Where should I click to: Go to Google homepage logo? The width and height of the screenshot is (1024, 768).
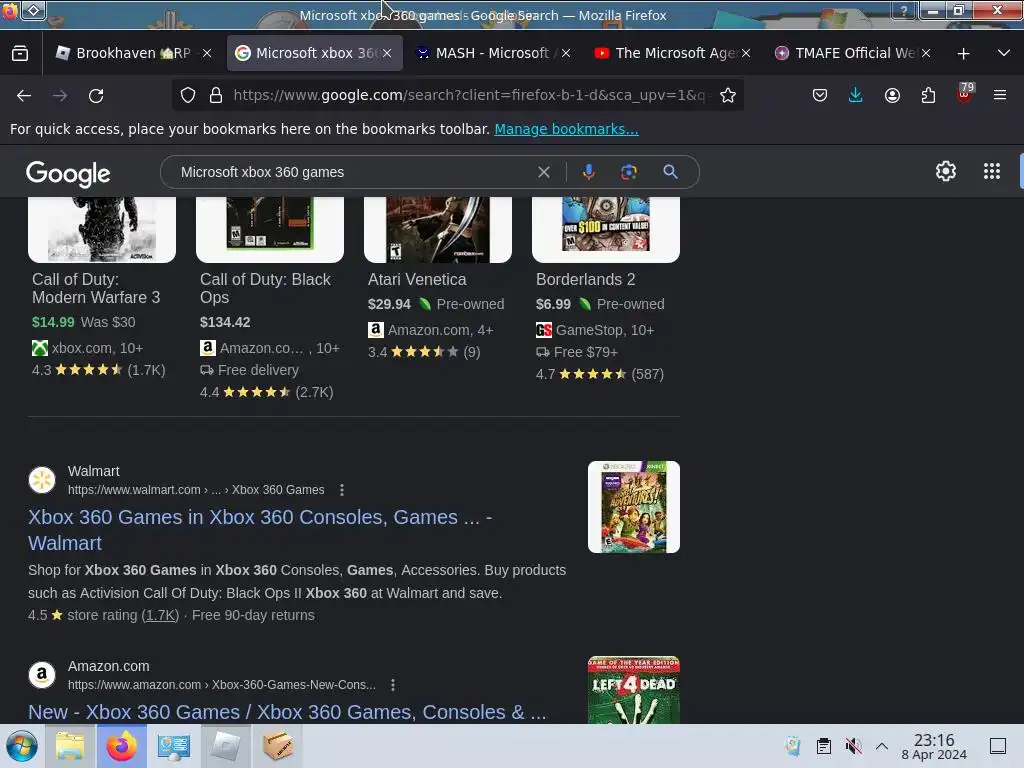68,174
